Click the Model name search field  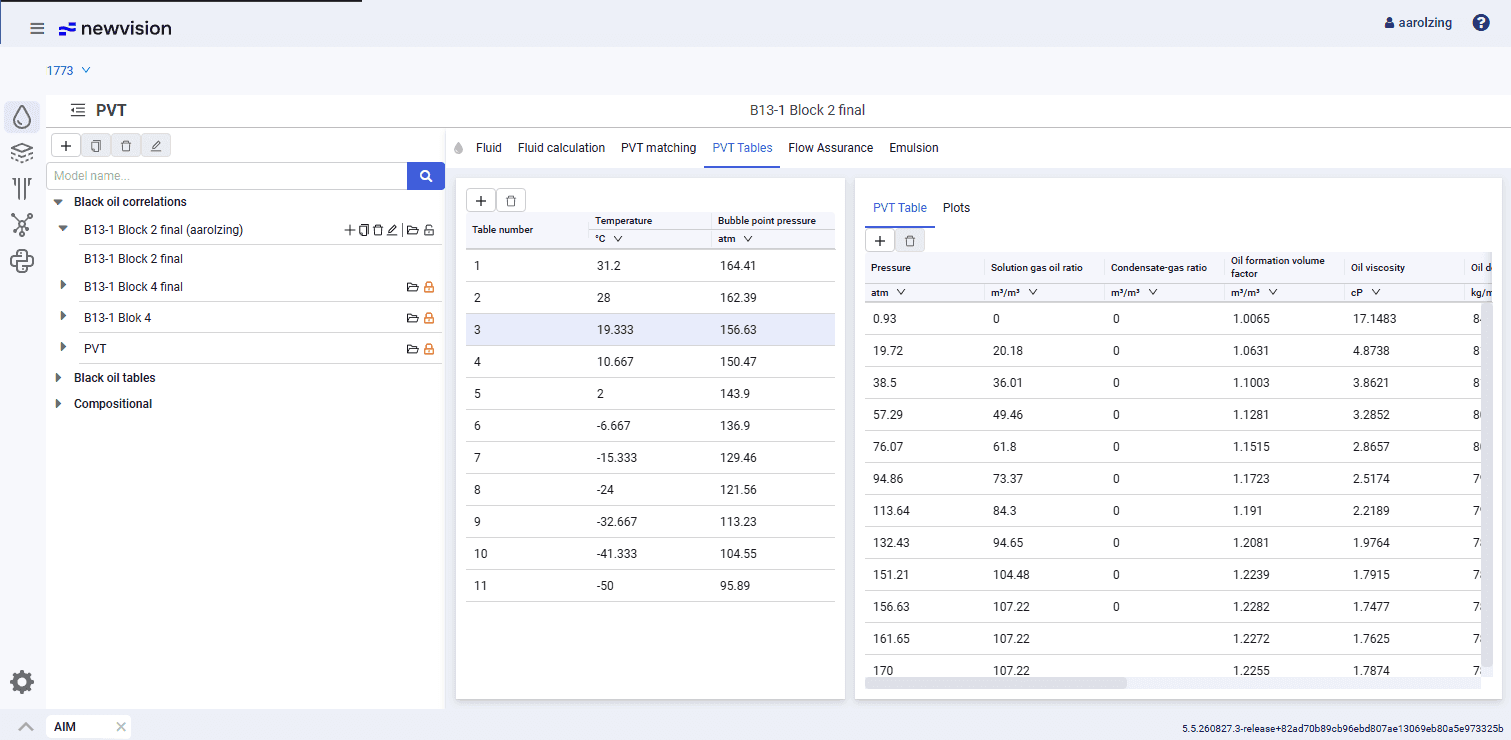click(x=227, y=176)
